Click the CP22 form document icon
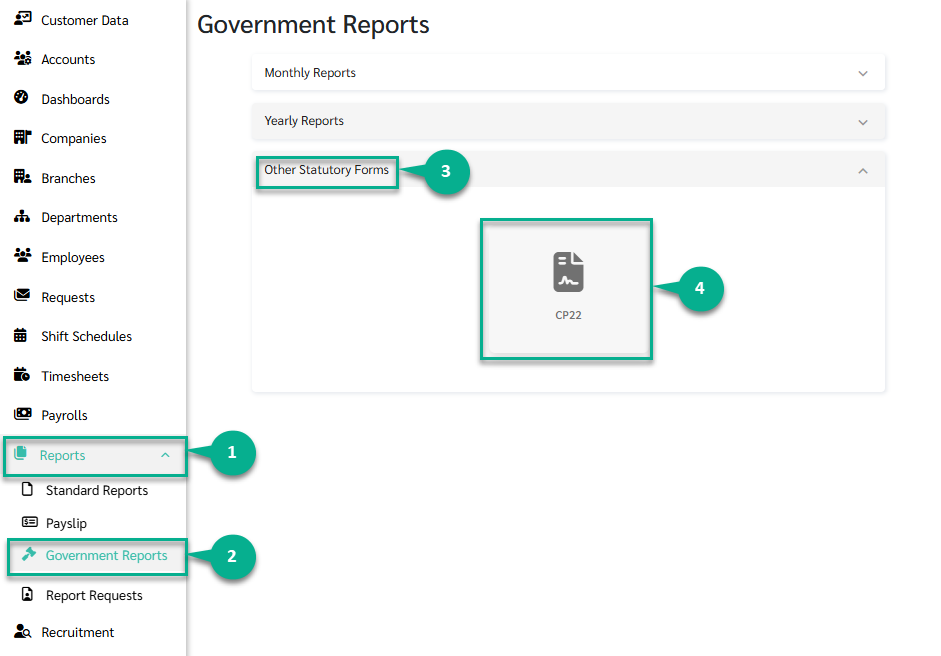941x656 pixels. coord(568,272)
